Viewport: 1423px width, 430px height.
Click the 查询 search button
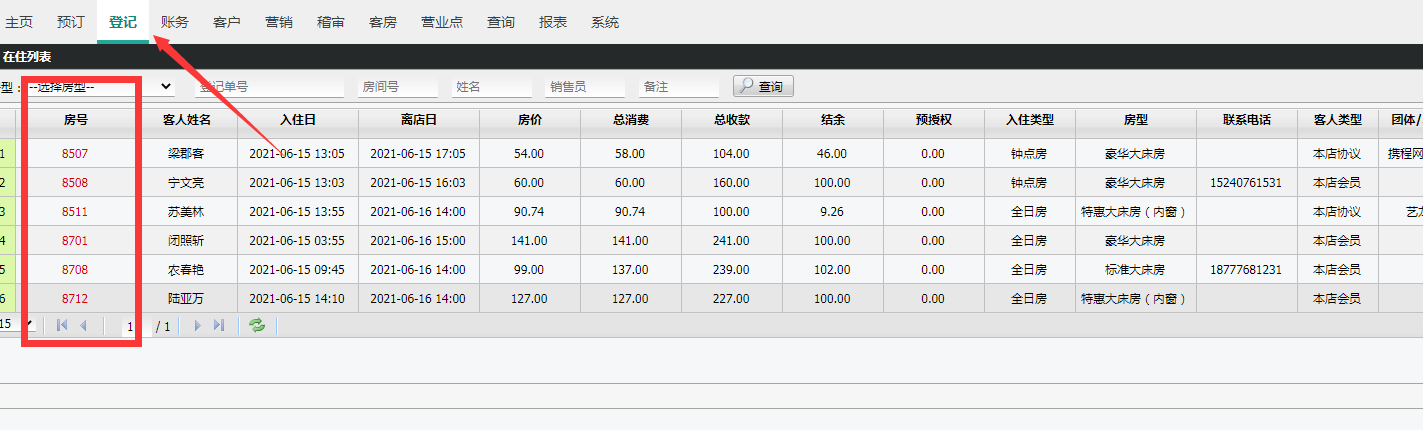coord(763,87)
